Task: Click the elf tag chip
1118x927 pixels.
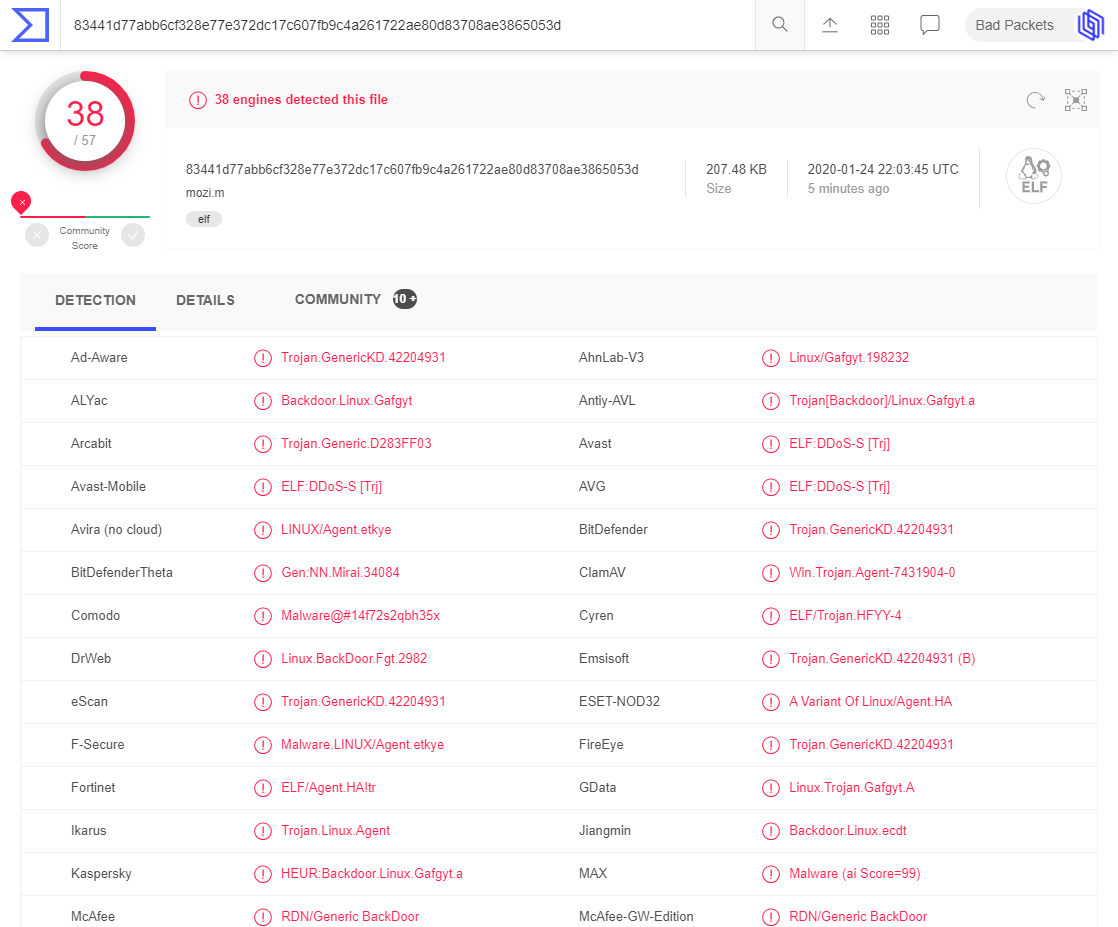Action: [204, 219]
